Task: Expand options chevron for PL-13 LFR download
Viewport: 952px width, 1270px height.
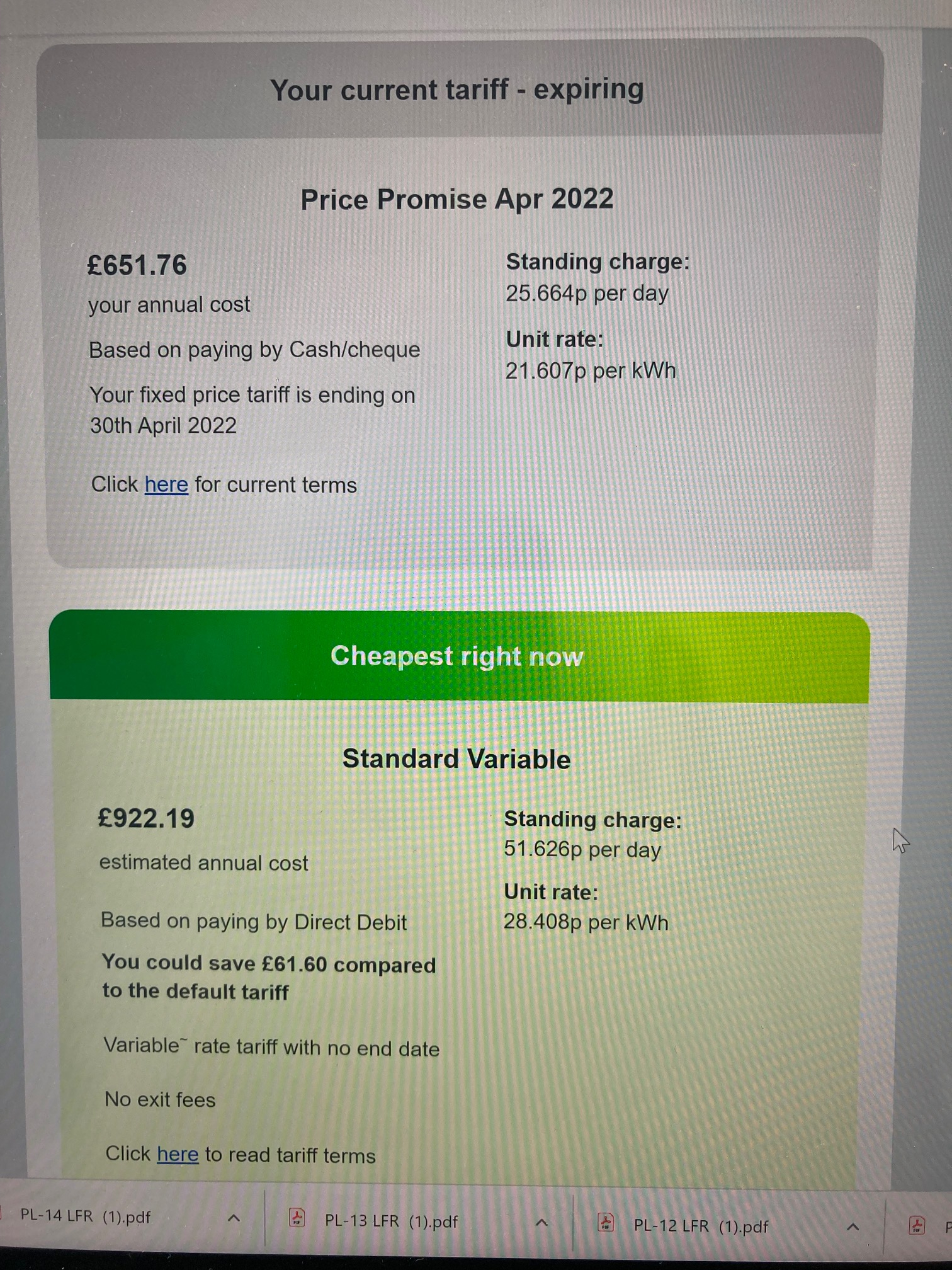Action: (x=541, y=1223)
